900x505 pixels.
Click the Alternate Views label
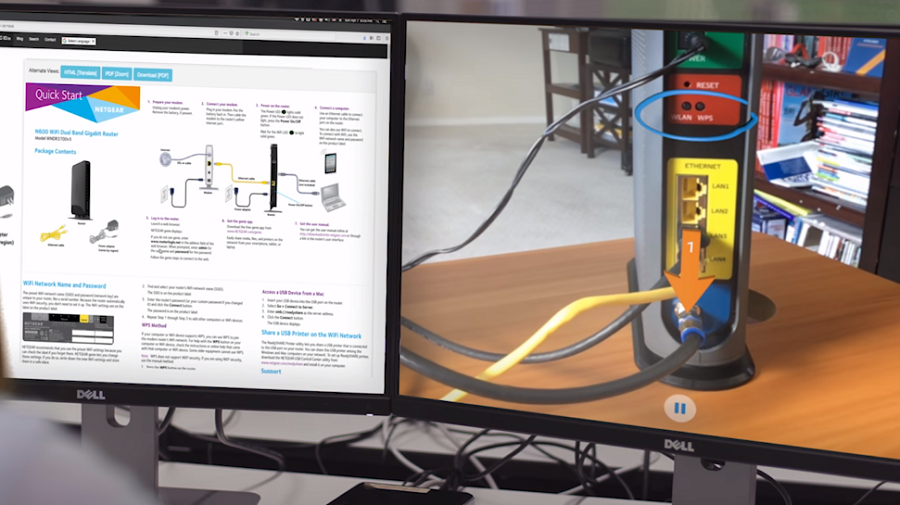(44, 71)
